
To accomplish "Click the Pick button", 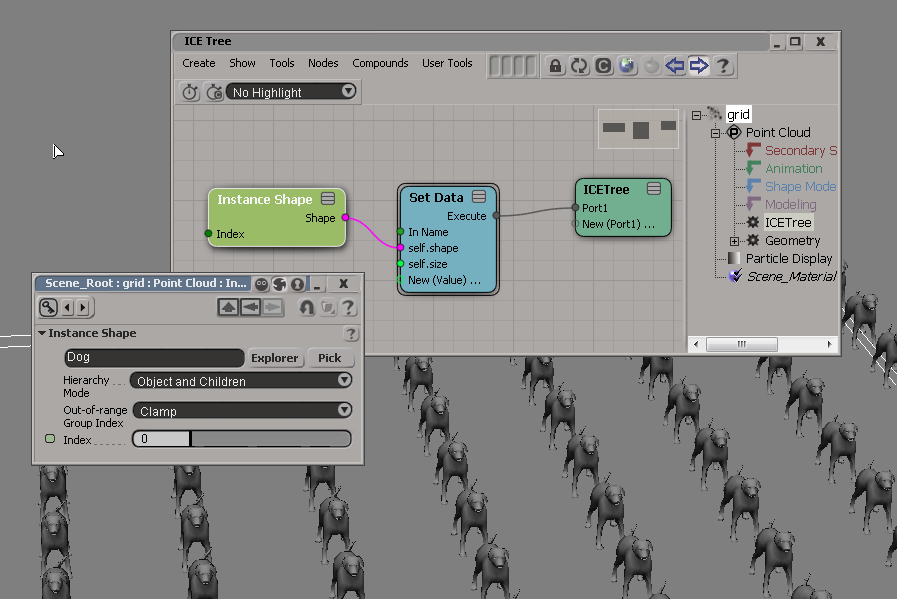I will coord(330,358).
